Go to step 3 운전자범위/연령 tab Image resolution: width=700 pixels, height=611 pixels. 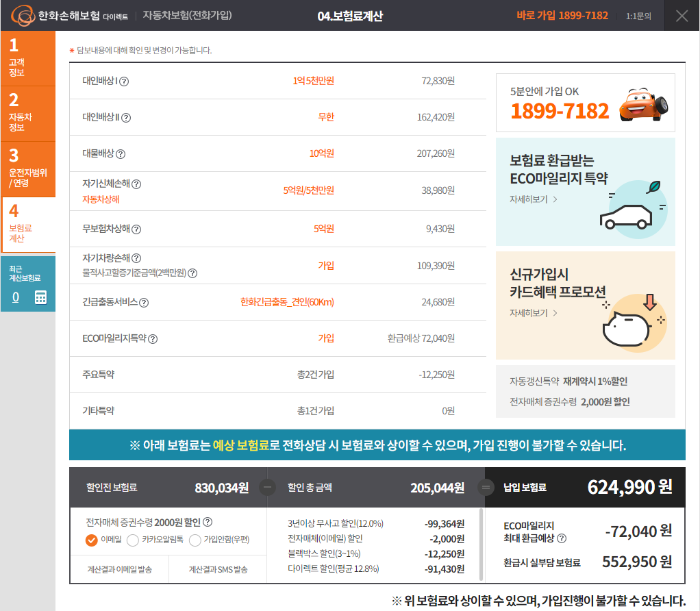pos(28,169)
